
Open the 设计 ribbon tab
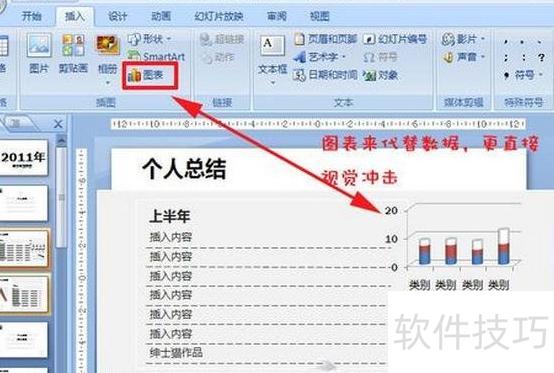click(118, 16)
